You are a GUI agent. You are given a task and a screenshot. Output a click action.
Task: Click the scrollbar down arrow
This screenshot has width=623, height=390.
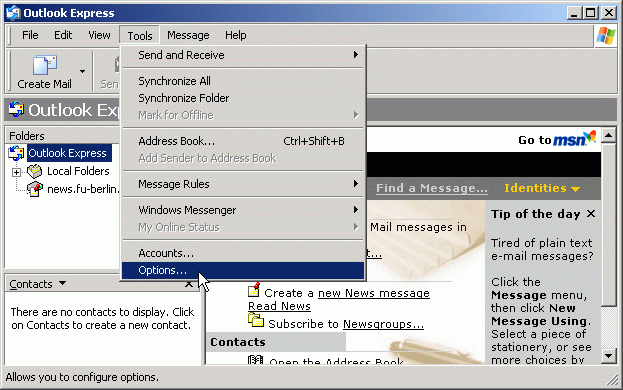(x=609, y=356)
